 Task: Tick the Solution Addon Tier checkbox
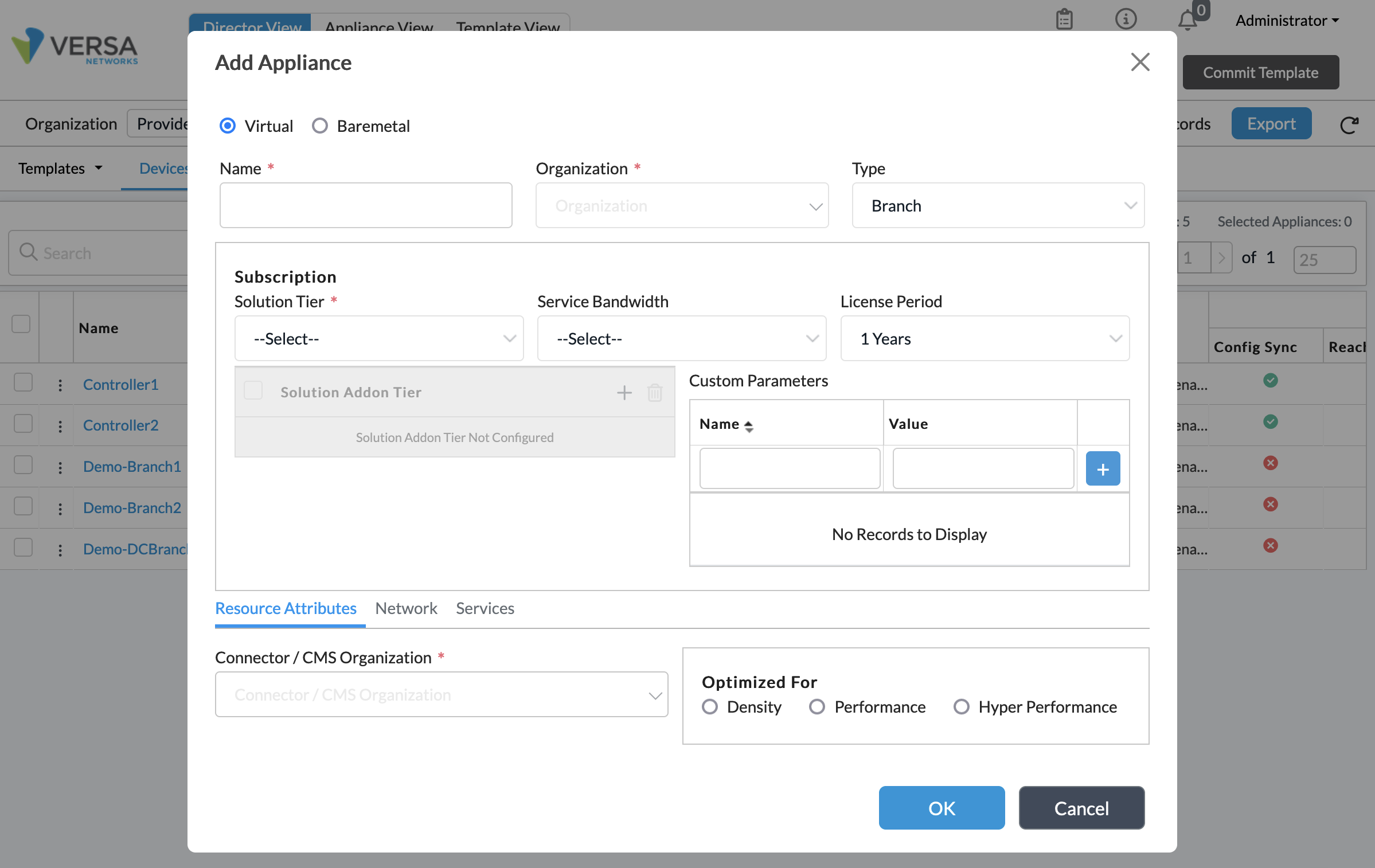(x=253, y=390)
